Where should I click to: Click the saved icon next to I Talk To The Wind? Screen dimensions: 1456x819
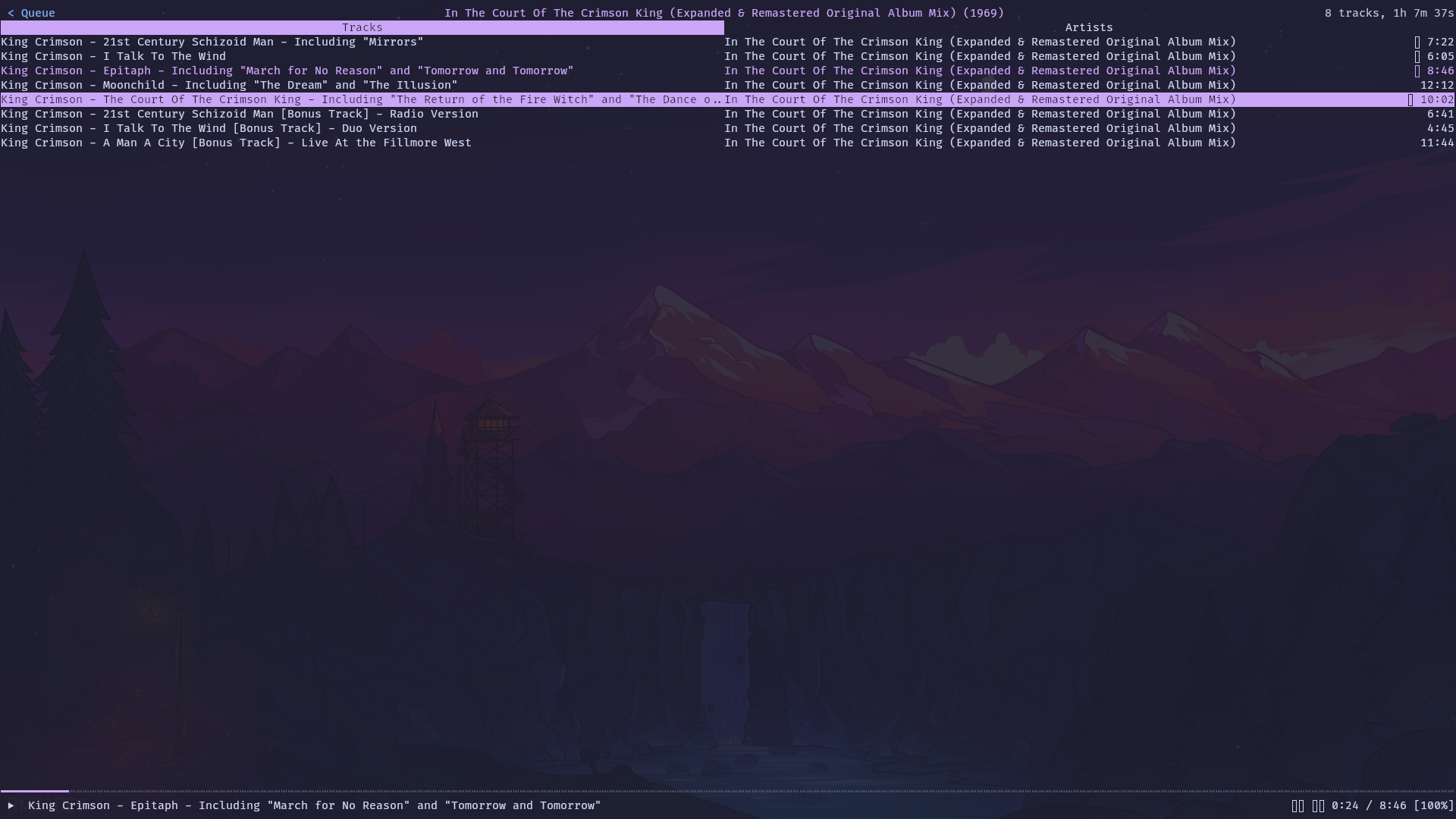[1417, 56]
